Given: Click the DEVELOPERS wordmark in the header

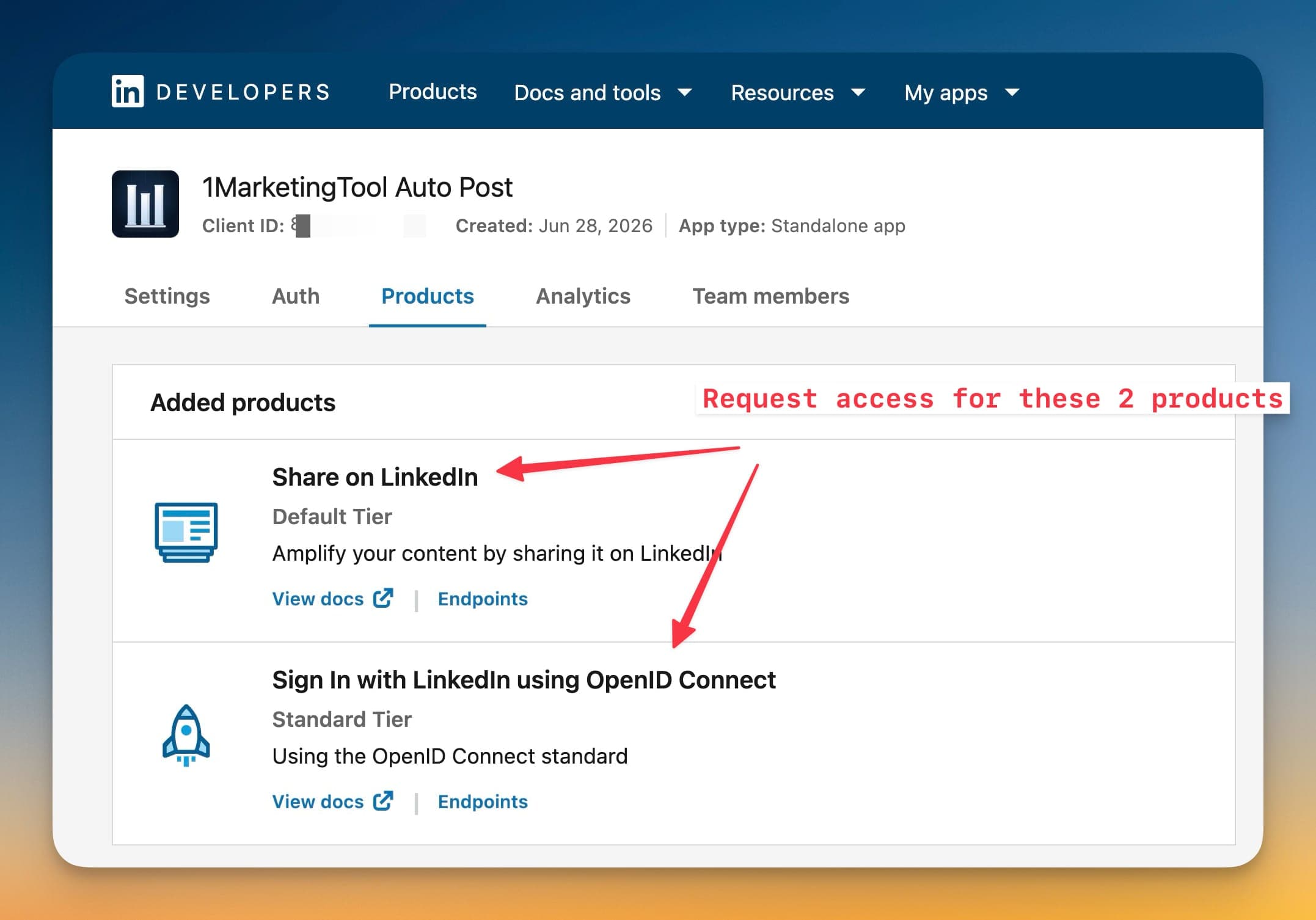Looking at the screenshot, I should [x=243, y=92].
